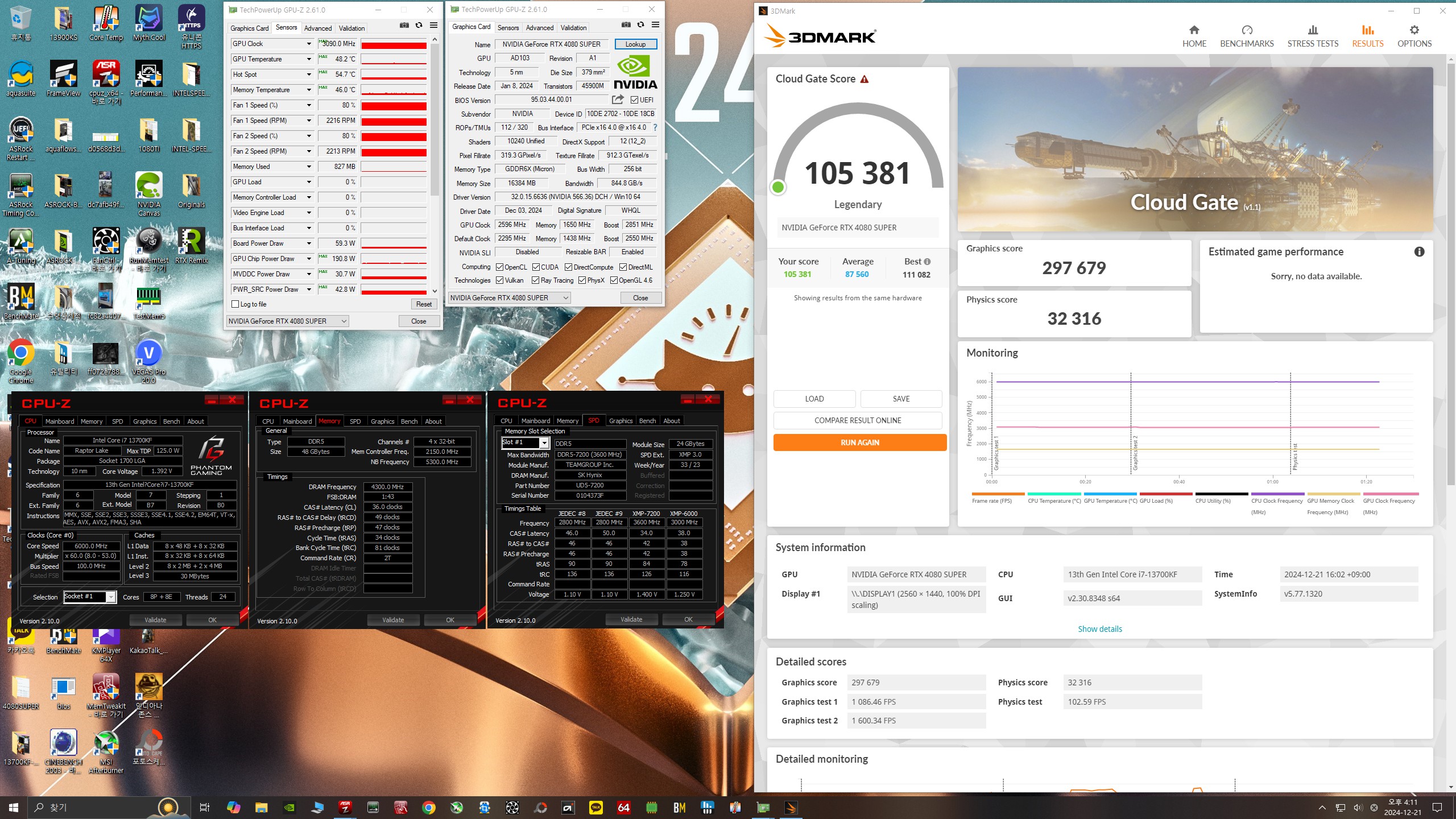Image resolution: width=1456 pixels, height=819 pixels.
Task: Click screenshot camera icon in GPU-Z Sensors window
Action: point(404,26)
